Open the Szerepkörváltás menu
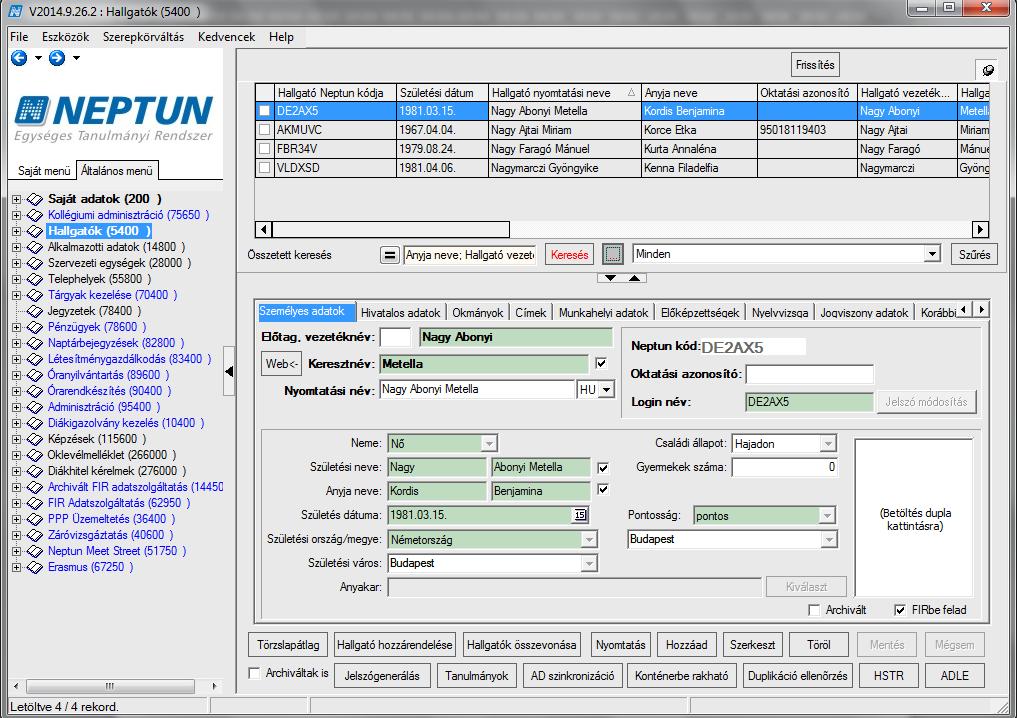Screen dimensions: 1017x718 [x=143, y=37]
